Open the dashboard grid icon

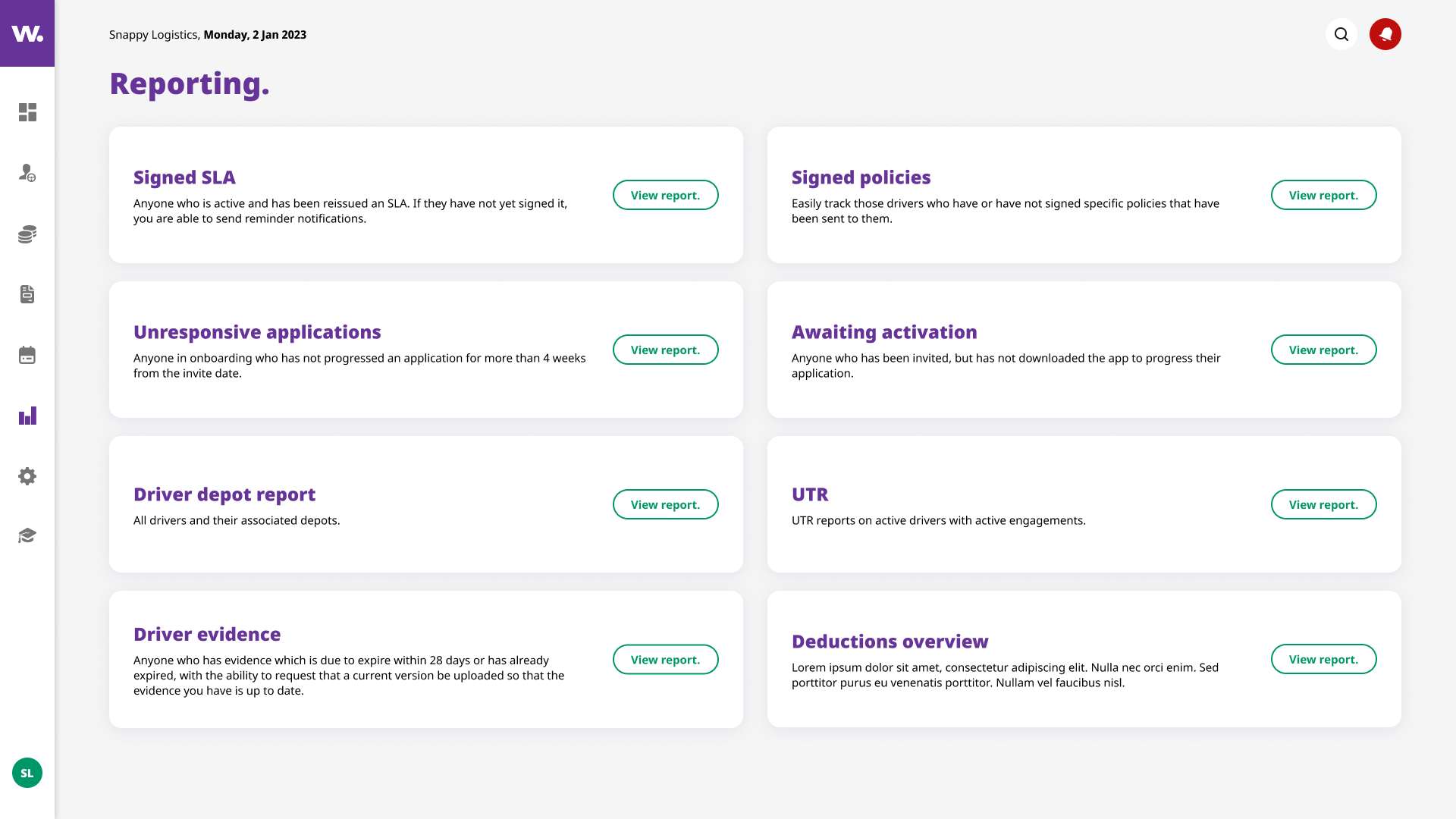[x=27, y=112]
